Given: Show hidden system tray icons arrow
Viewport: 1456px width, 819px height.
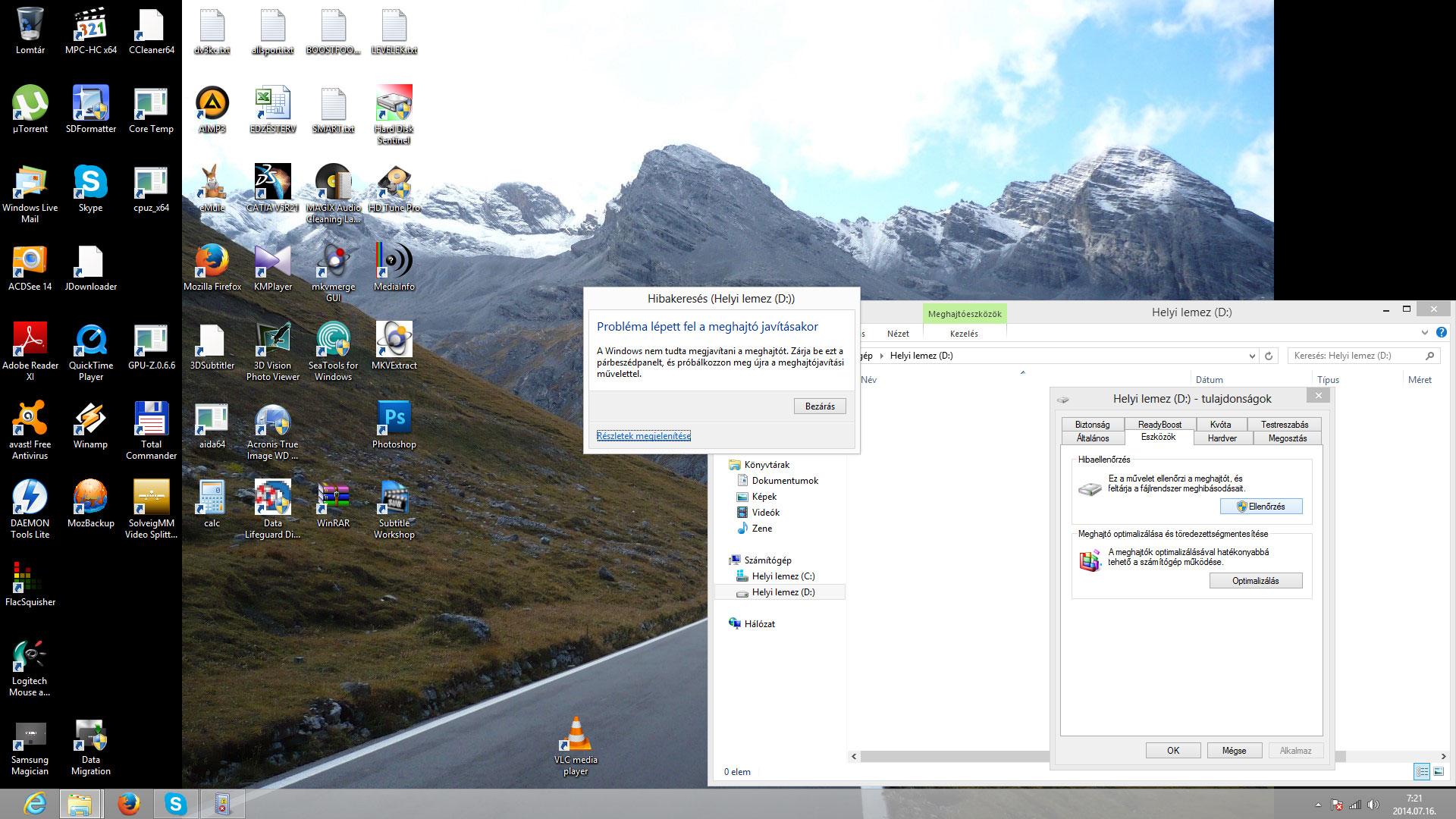Looking at the screenshot, I should (1318, 805).
